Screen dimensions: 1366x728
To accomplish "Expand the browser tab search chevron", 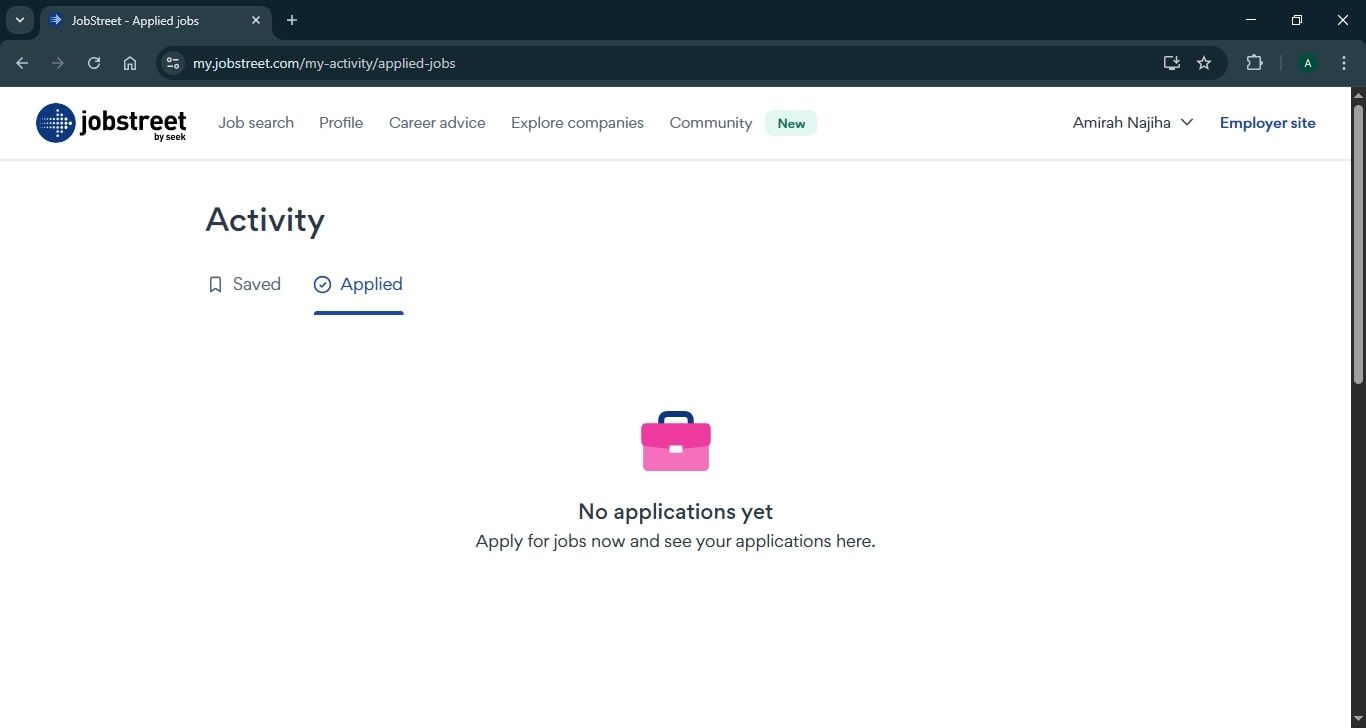I will click(19, 19).
